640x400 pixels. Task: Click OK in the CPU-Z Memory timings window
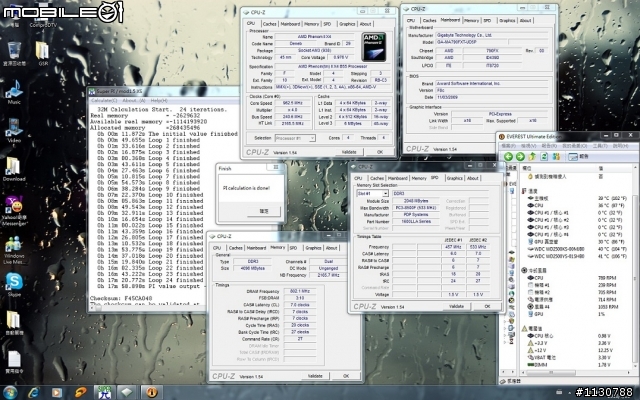click(x=346, y=376)
